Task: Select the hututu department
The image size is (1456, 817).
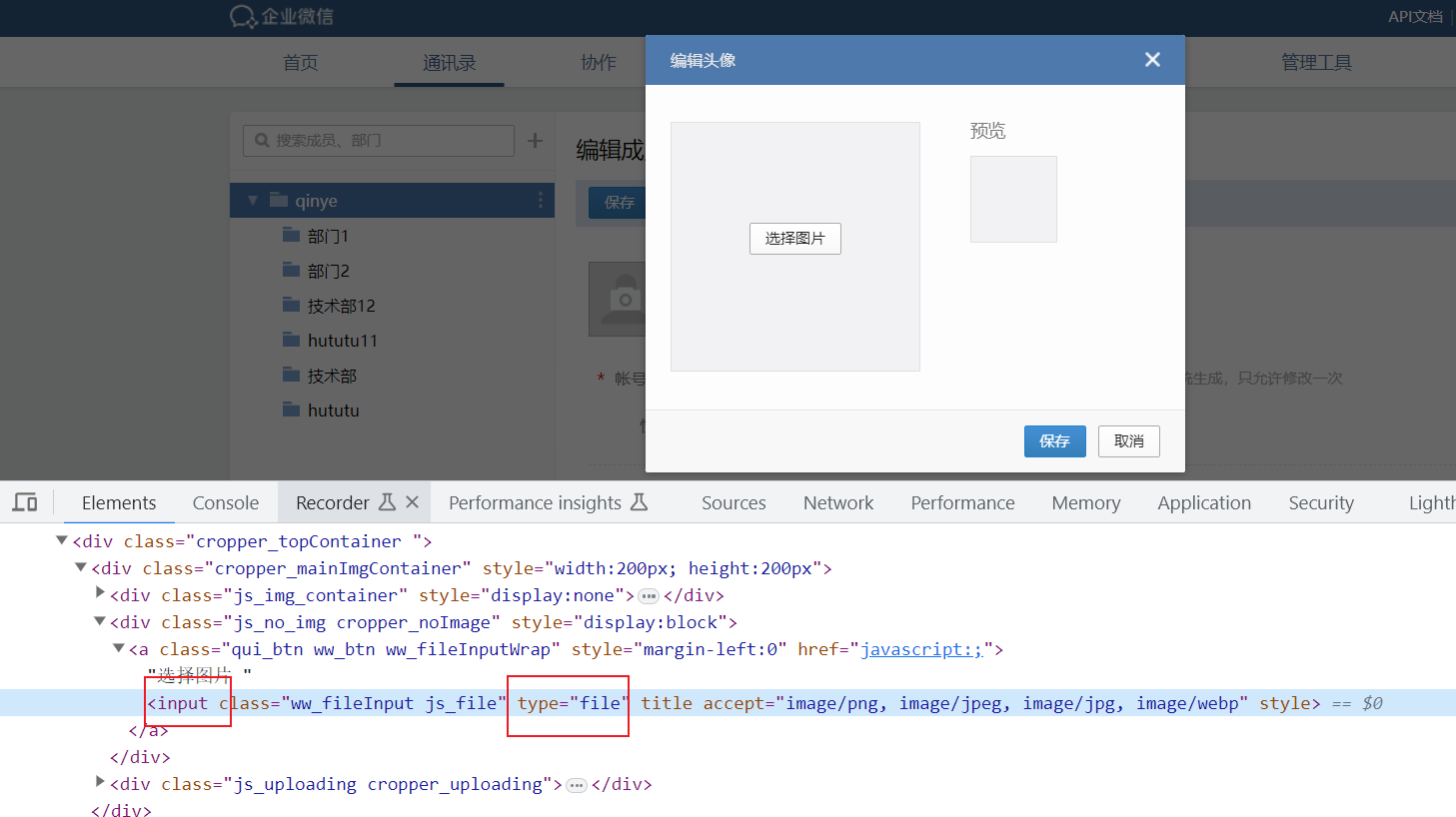Action: coord(333,410)
